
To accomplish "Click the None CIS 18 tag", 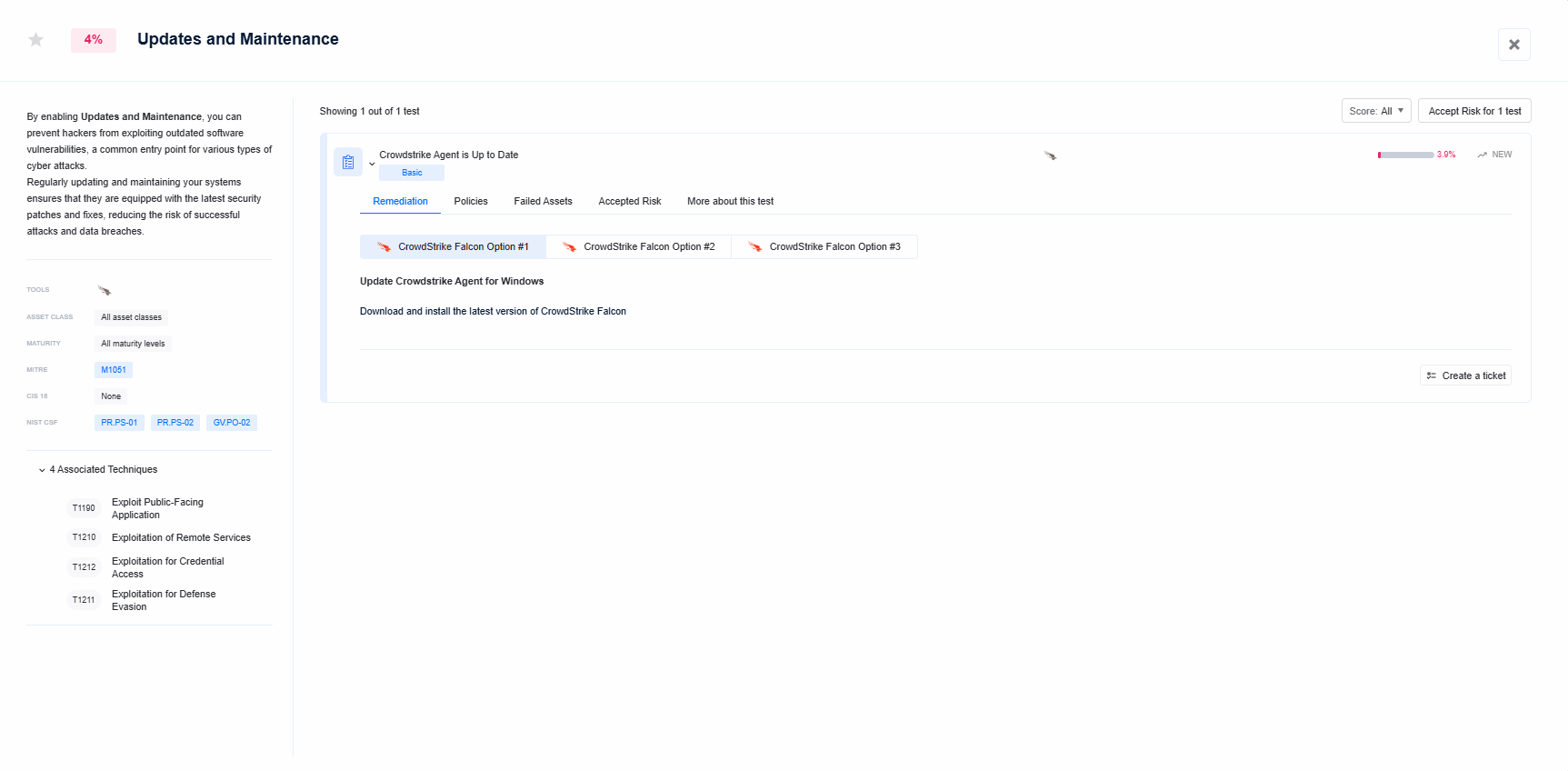I will point(111,396).
